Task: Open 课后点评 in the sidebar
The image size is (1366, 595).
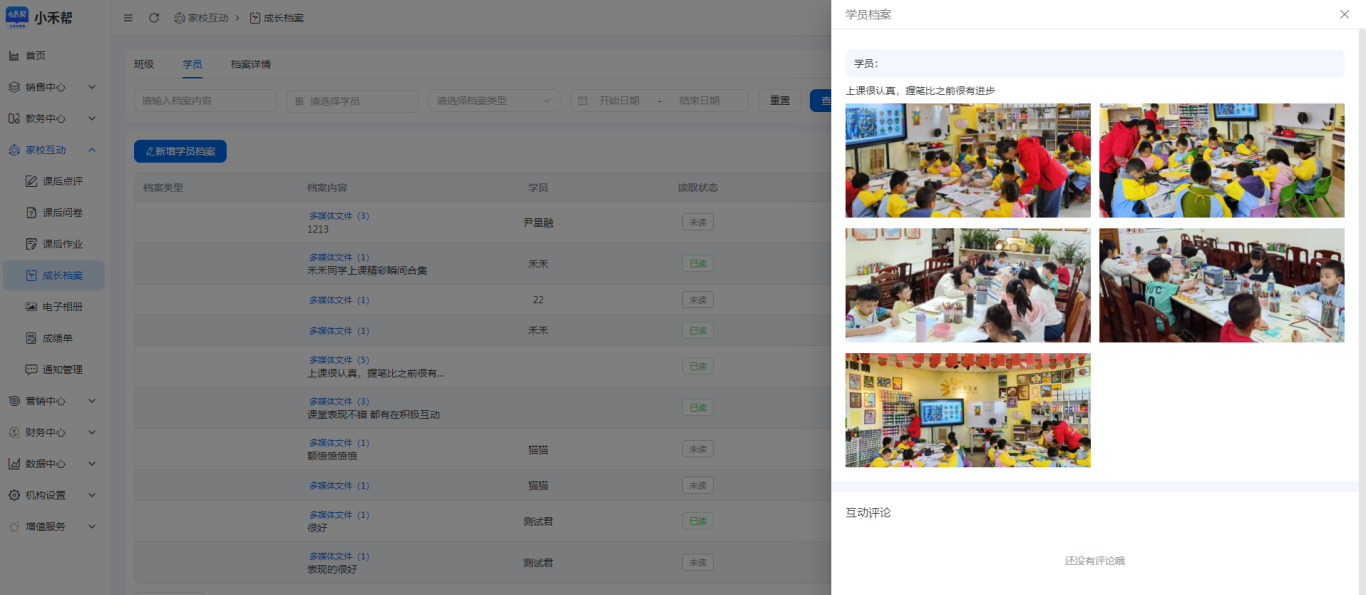Action: [62, 181]
